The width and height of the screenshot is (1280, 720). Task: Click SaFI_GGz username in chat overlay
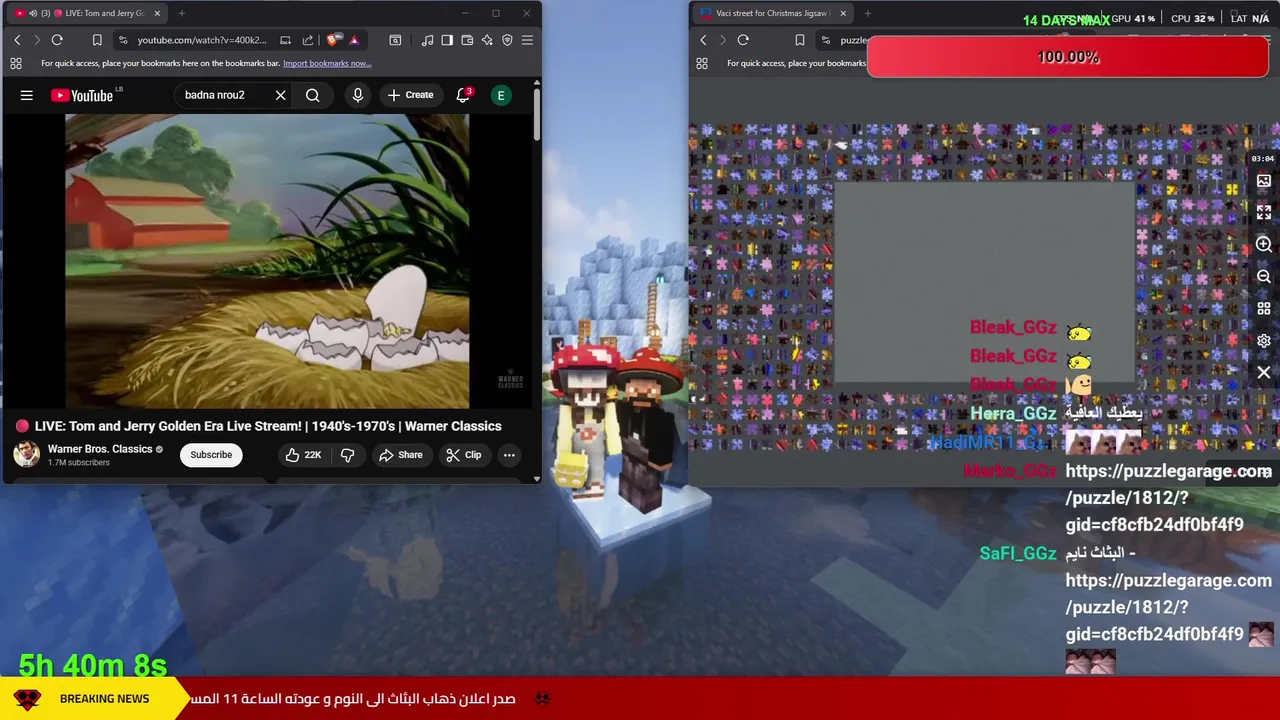tap(1018, 553)
